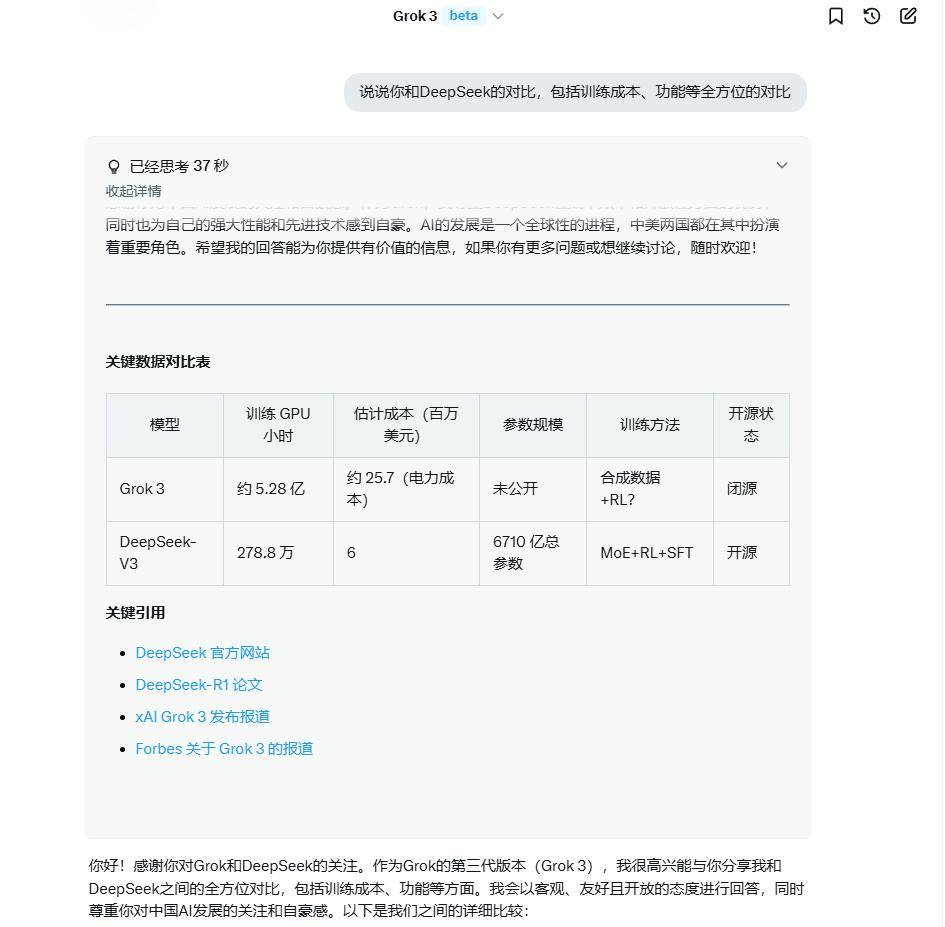Click the 未公开 cell
Image resolution: width=945 pixels, height=927 pixels.
[x=533, y=489]
